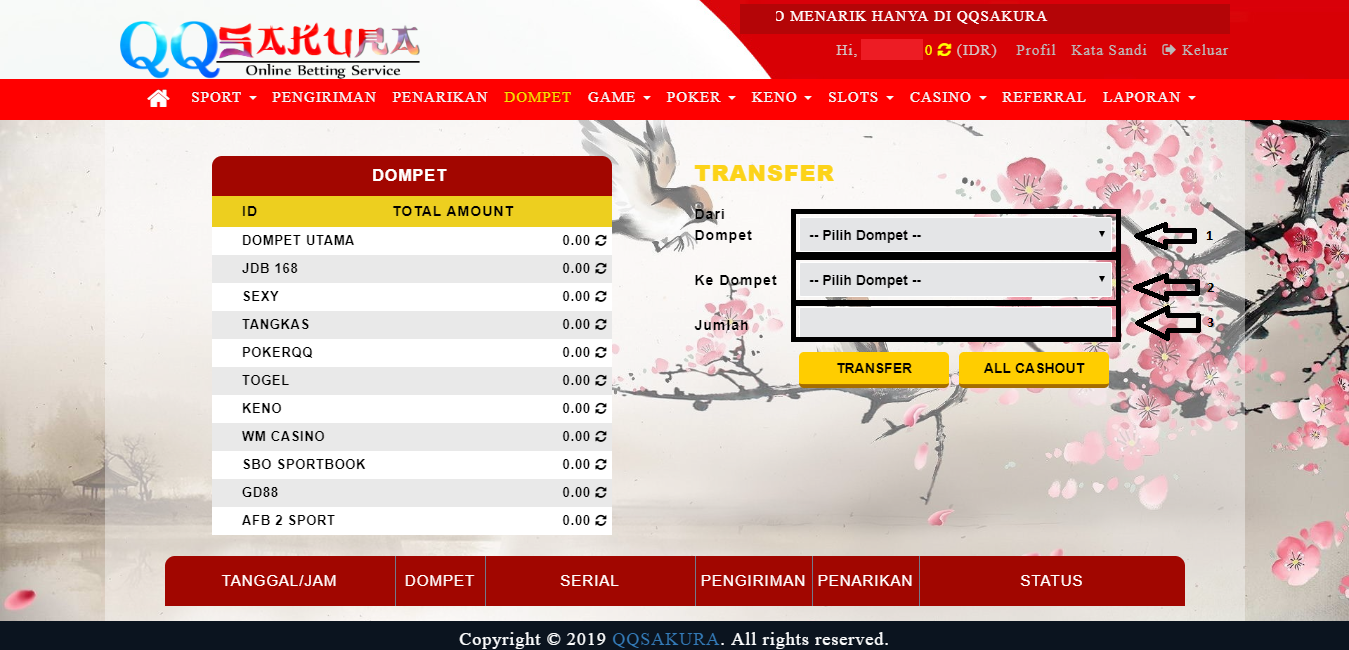
Task: Refresh the SEXY wallet balance icon
Action: (601, 297)
